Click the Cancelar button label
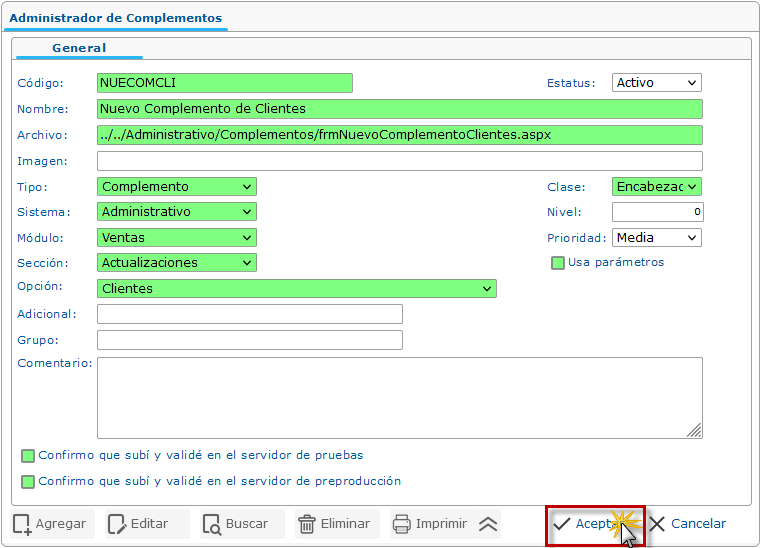Viewport: 761px width, 548px height. (698, 524)
